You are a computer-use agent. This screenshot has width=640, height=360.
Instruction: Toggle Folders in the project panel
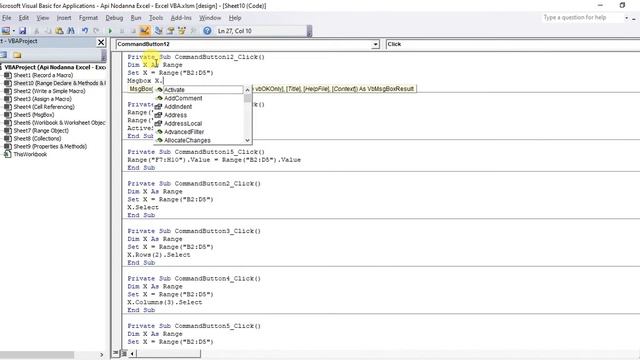coord(17,55)
